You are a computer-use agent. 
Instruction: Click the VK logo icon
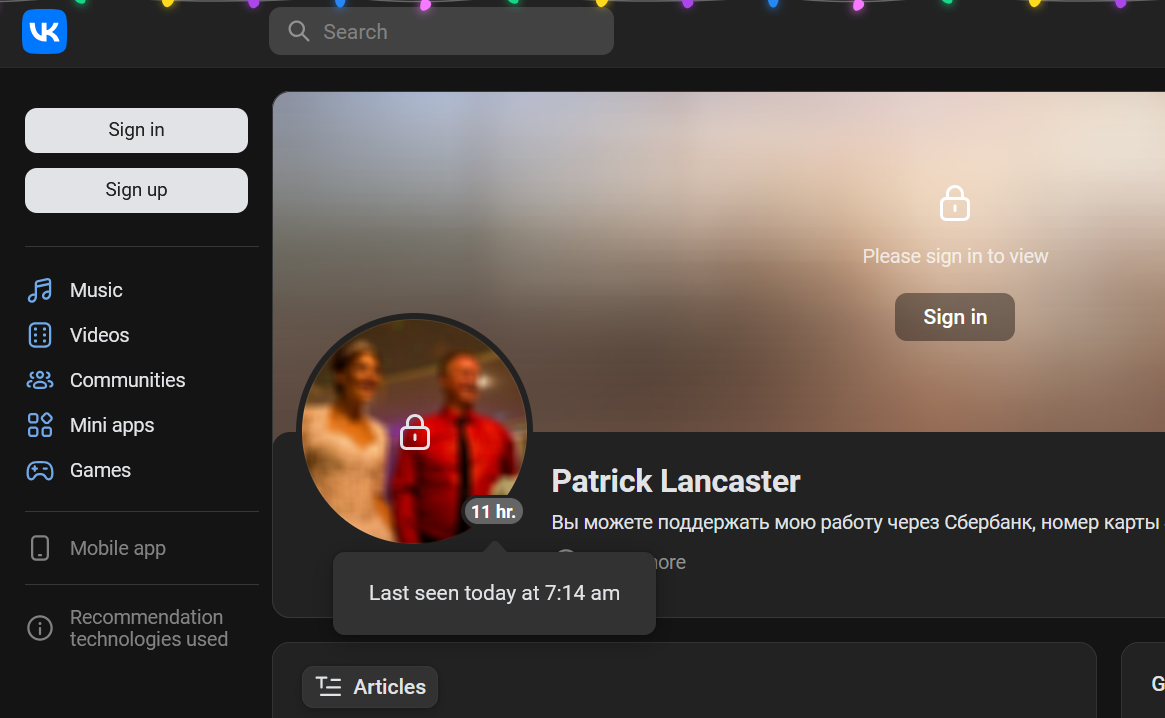(45, 32)
